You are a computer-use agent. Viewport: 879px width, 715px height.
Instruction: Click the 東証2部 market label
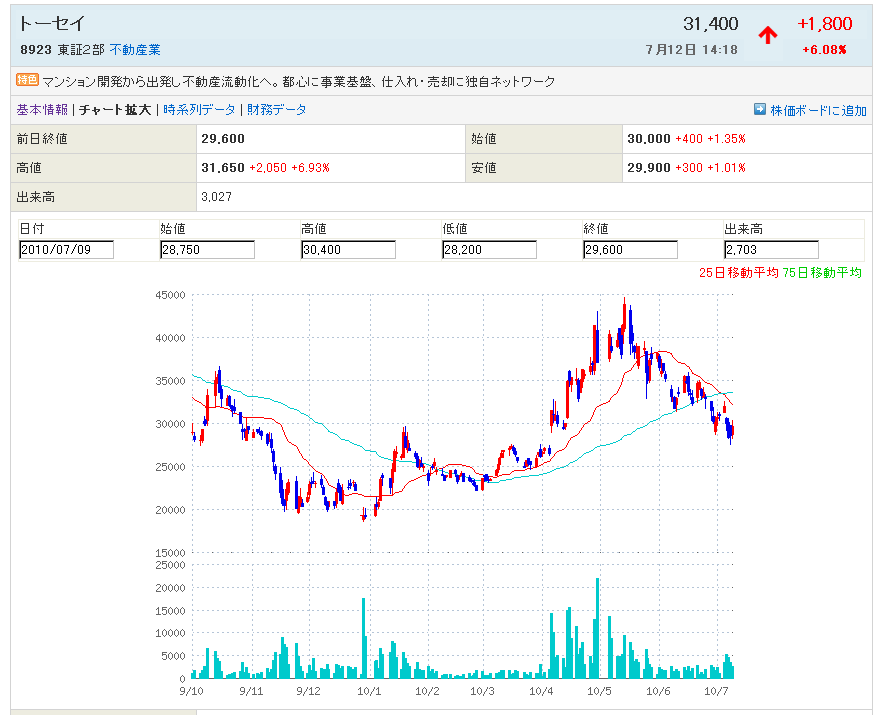[x=81, y=50]
